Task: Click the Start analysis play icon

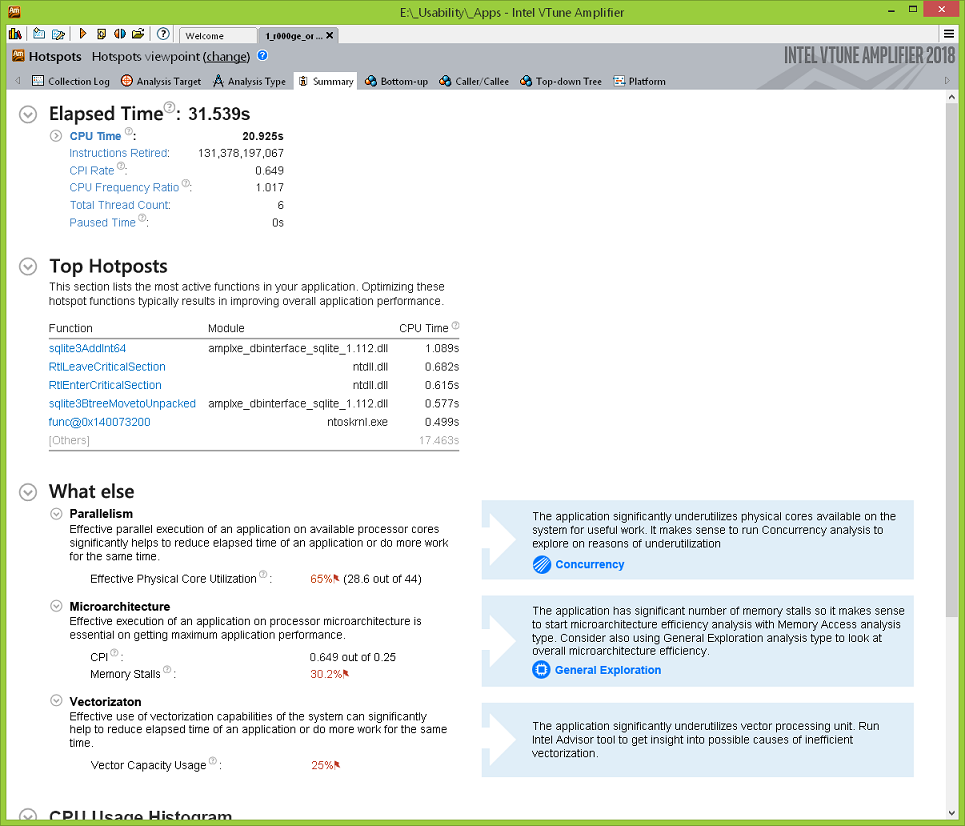Action: click(x=83, y=34)
